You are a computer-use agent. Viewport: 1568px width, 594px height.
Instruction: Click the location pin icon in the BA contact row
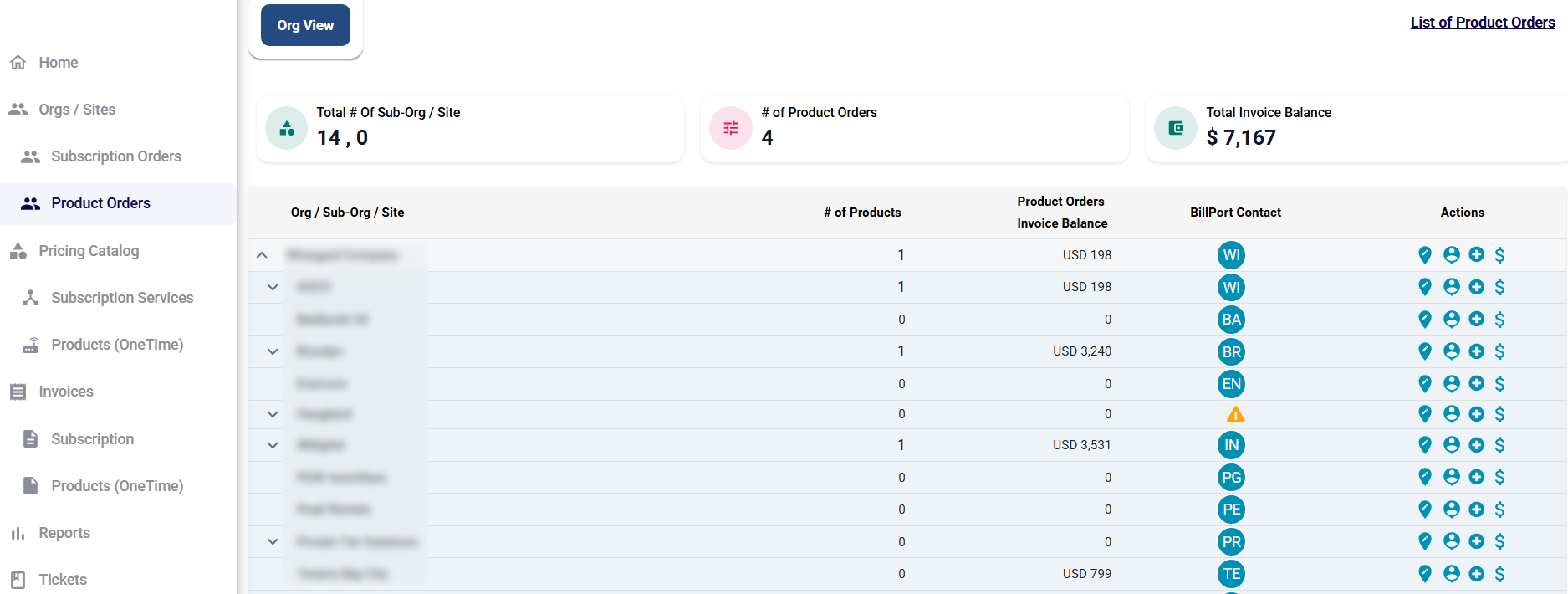click(x=1425, y=320)
